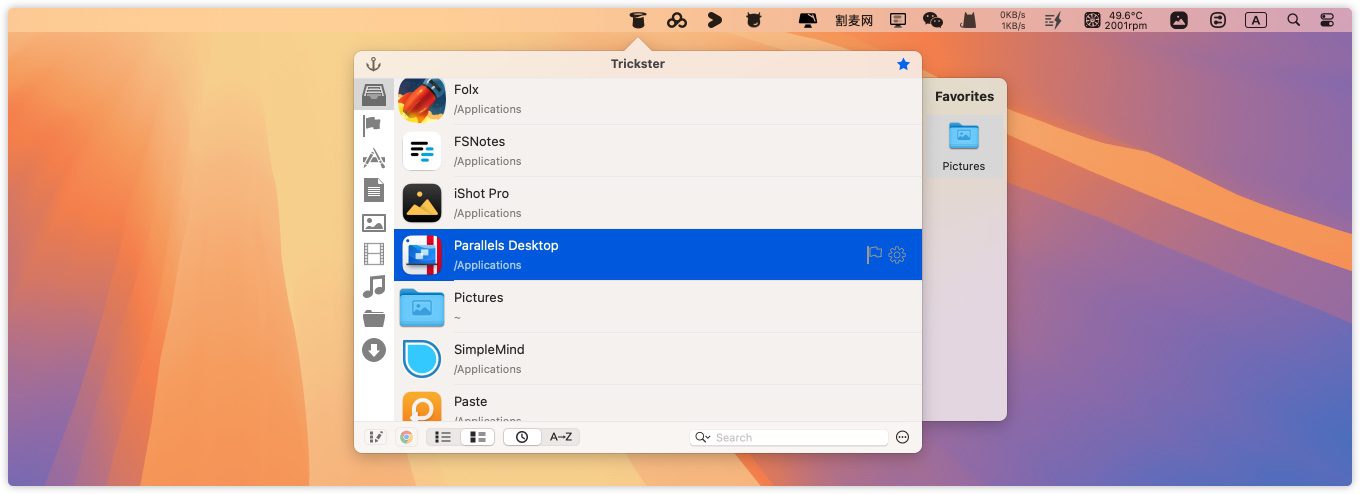
Task: Click the iShot Pro app icon
Action: tap(422, 203)
